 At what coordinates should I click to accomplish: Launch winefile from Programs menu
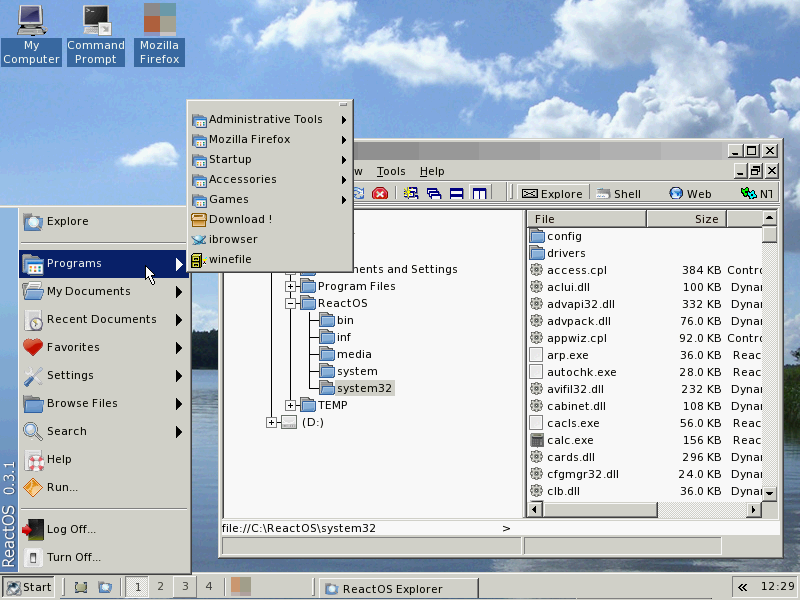(x=270, y=259)
